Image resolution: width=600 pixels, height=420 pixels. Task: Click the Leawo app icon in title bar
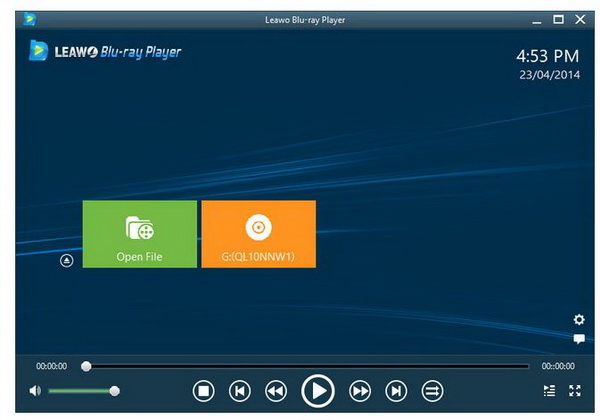point(29,19)
